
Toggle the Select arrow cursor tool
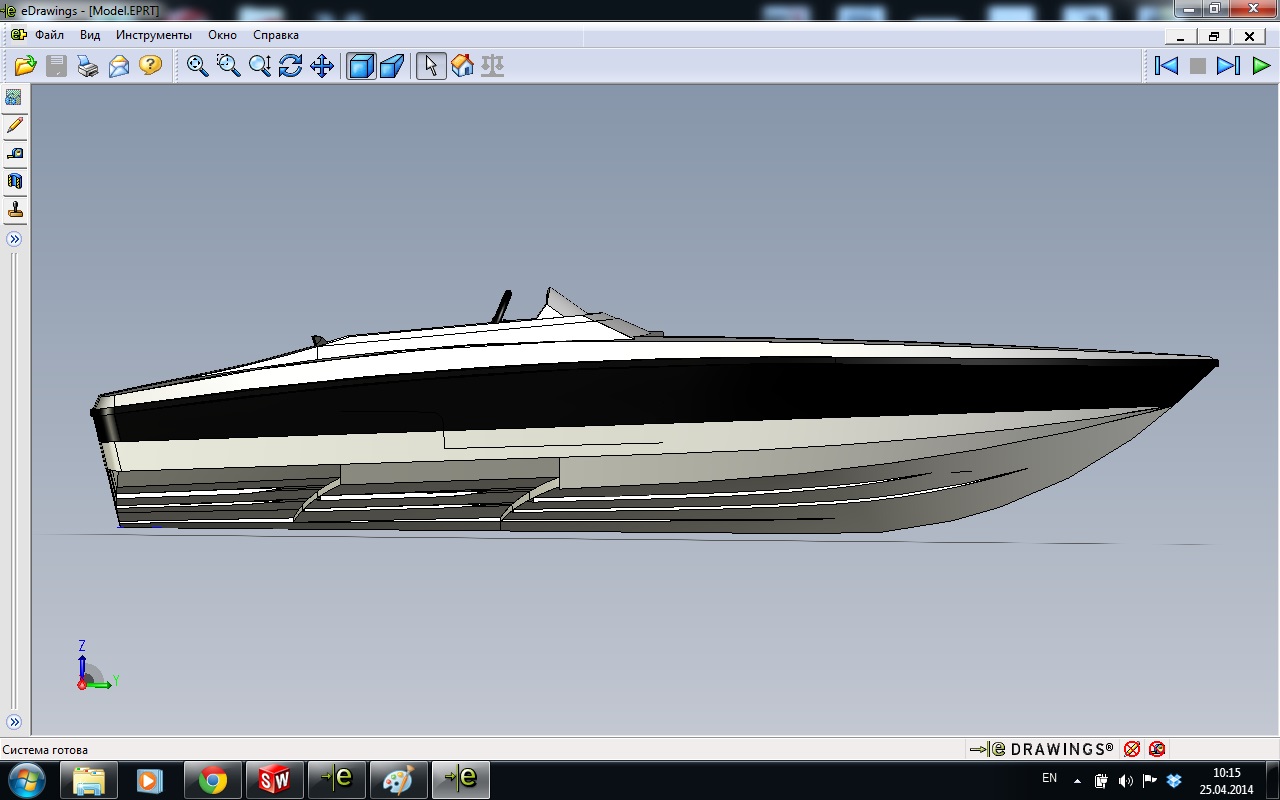tap(431, 66)
